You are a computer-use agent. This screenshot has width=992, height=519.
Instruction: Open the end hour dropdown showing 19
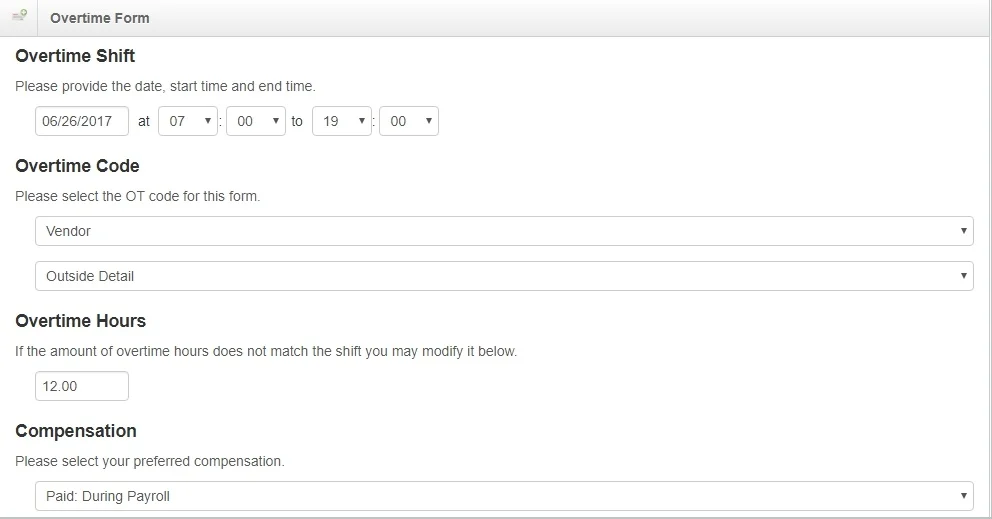click(342, 121)
